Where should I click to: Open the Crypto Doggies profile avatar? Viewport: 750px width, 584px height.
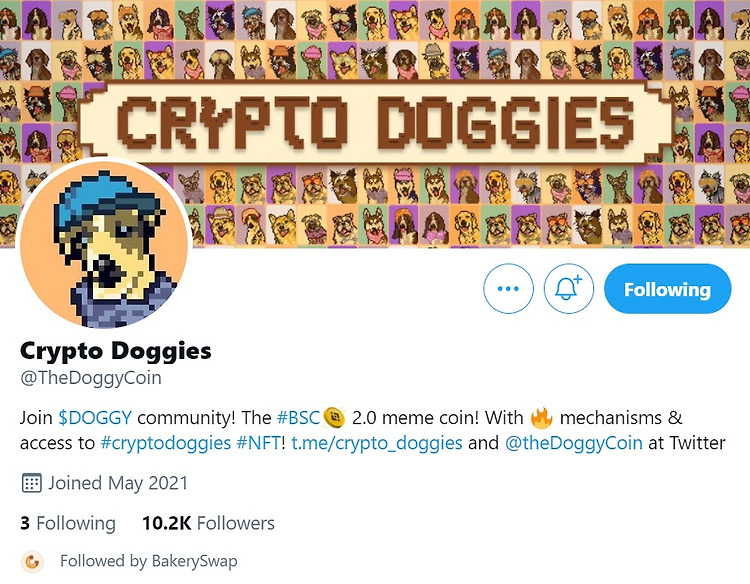[104, 243]
